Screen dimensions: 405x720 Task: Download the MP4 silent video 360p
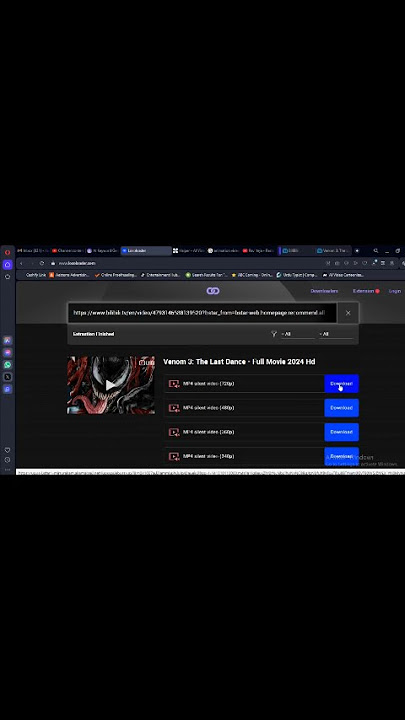341,432
